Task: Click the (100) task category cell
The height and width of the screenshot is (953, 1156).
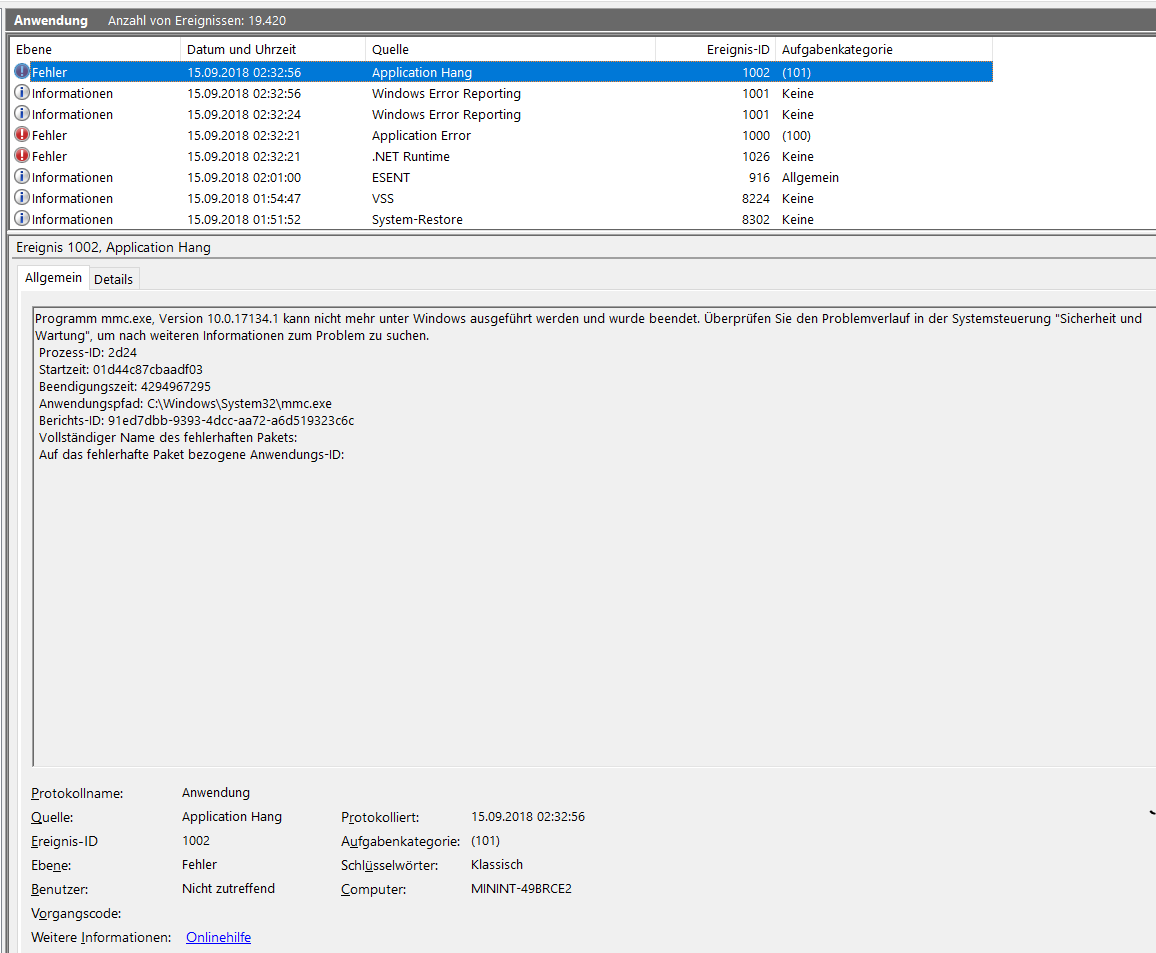Action: point(796,136)
